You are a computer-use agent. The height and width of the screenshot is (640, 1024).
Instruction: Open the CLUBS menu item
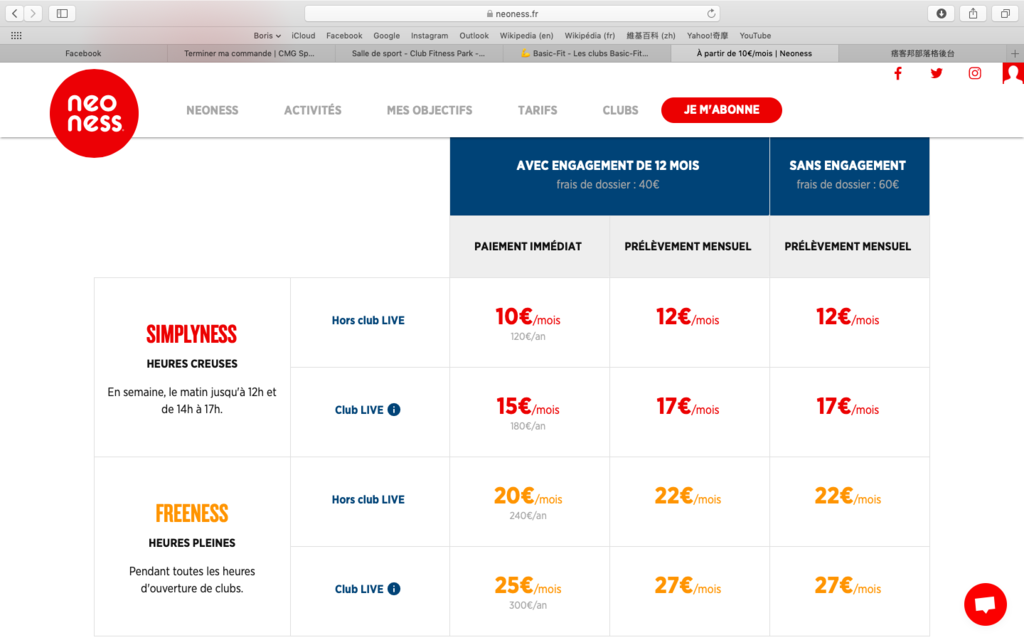coord(620,110)
